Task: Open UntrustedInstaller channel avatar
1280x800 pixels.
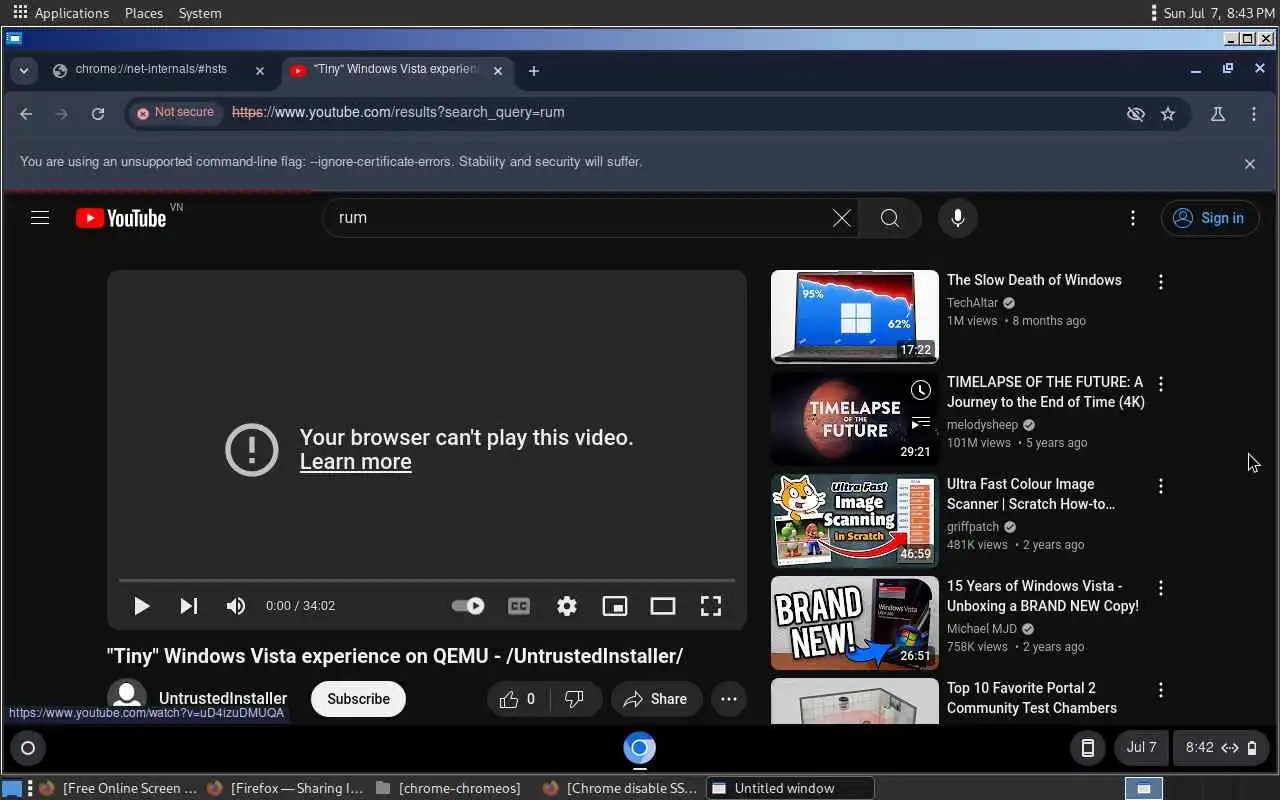Action: pos(127,698)
